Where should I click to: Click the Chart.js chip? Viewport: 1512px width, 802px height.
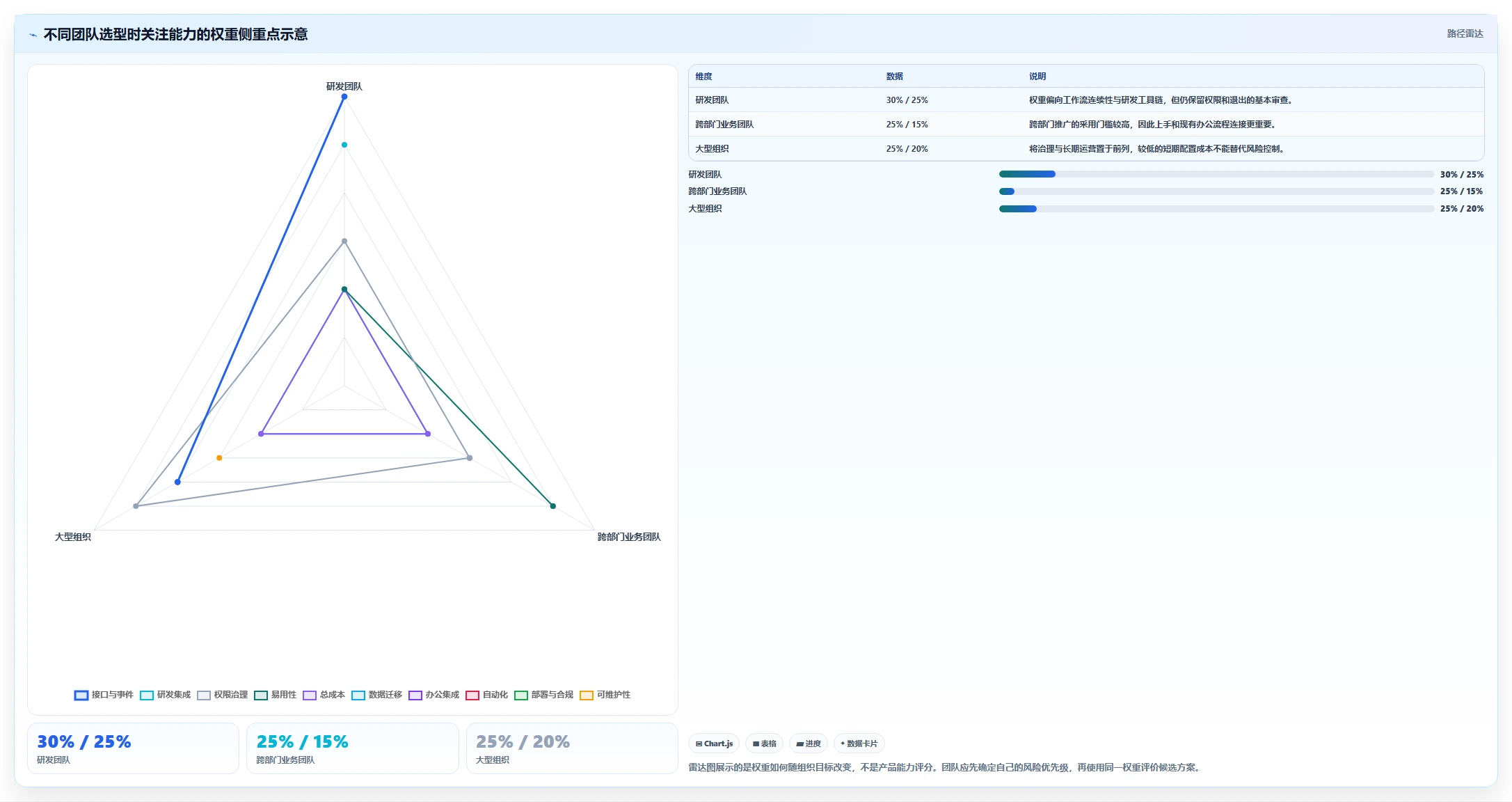pos(714,744)
